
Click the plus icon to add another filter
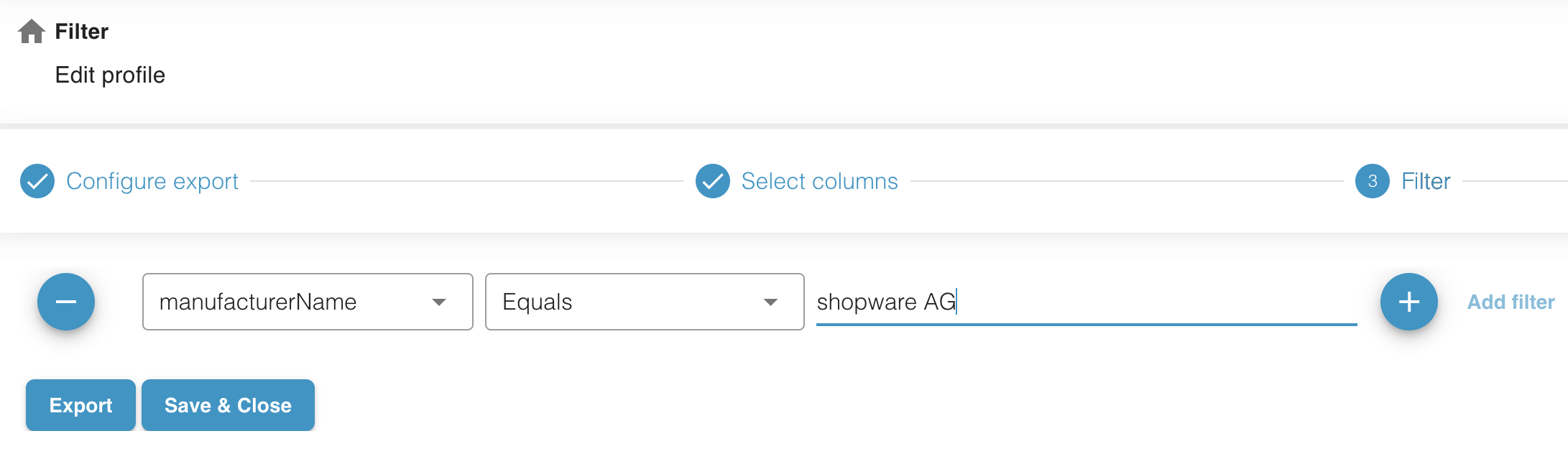tap(1408, 302)
